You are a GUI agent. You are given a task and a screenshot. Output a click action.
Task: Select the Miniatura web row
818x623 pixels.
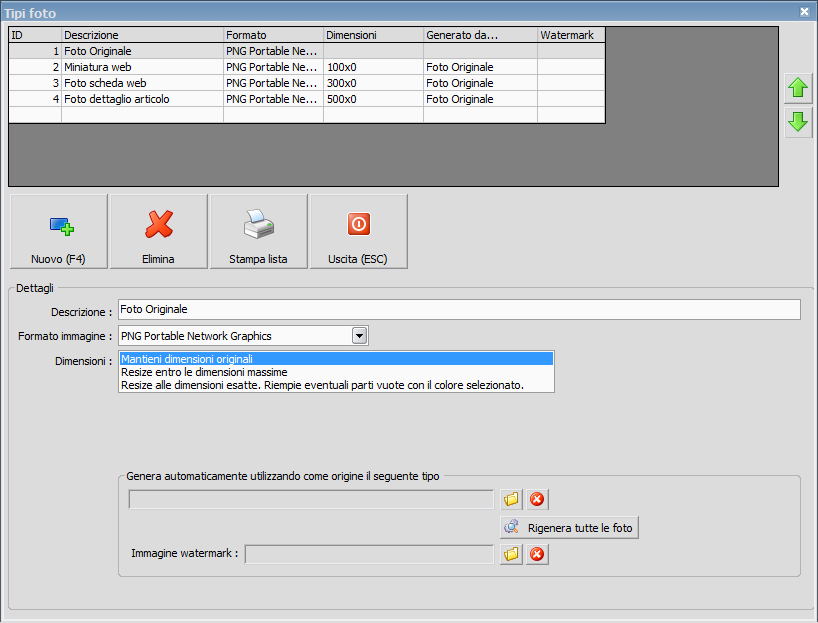pos(142,67)
